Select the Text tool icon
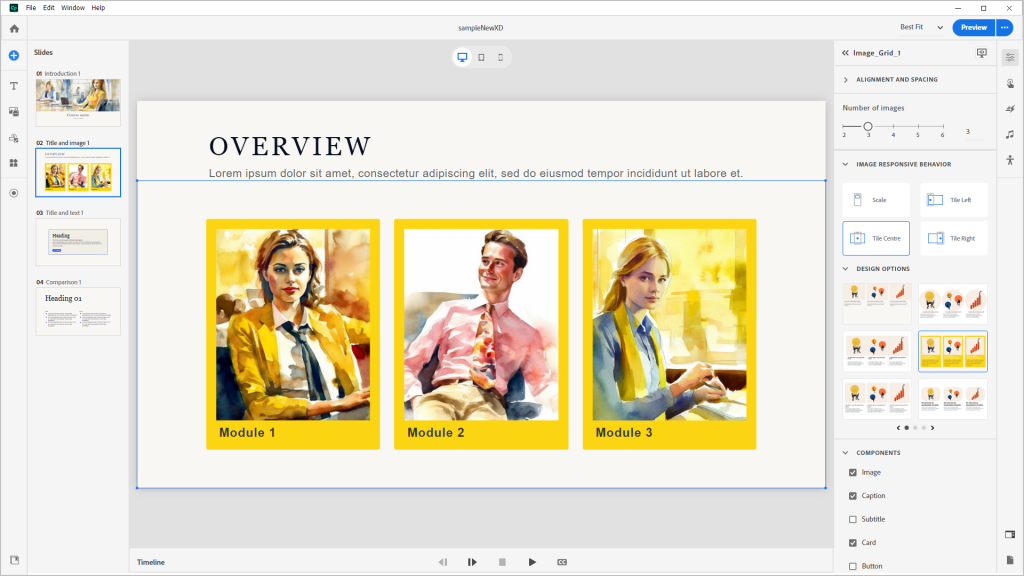This screenshot has width=1024, height=576. 14,86
